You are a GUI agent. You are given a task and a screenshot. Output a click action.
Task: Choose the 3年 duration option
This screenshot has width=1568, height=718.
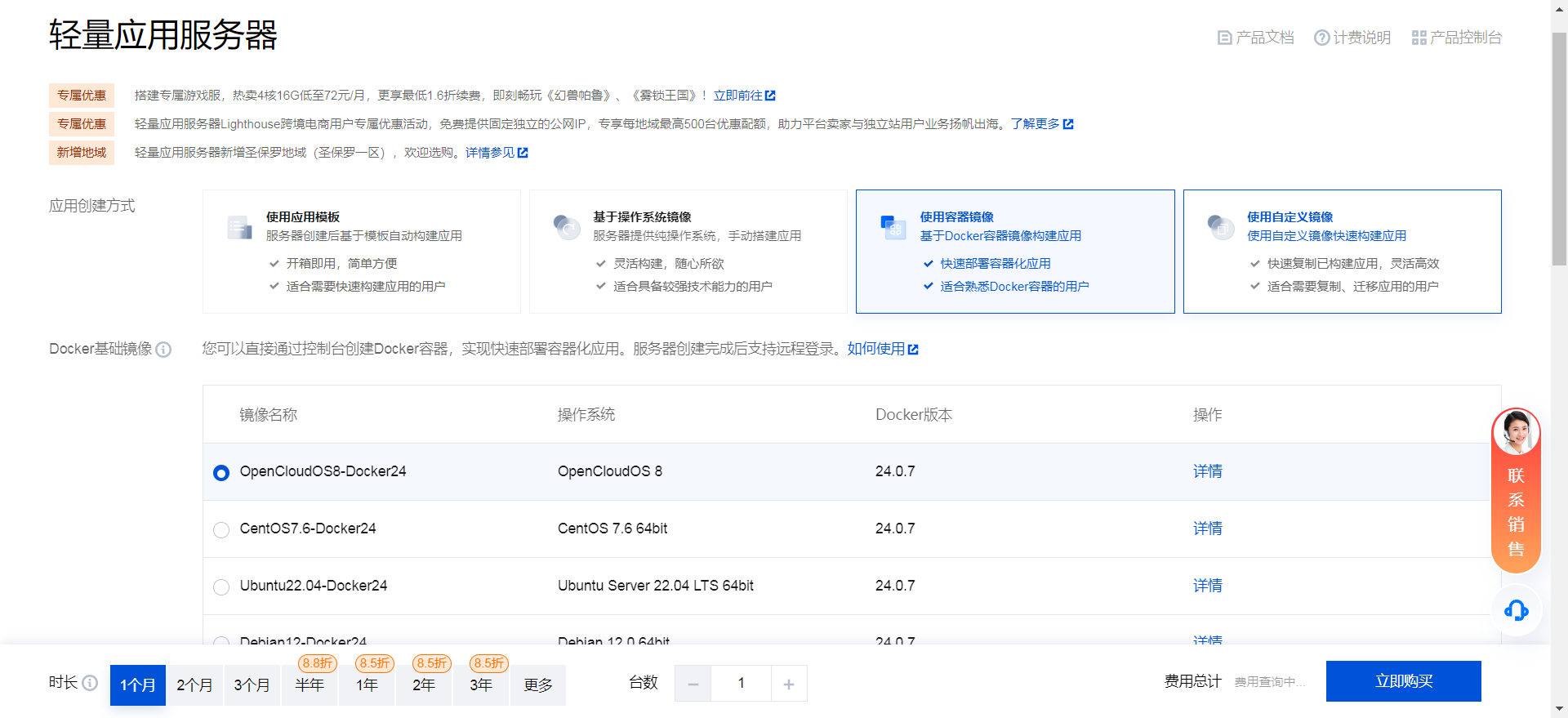click(481, 685)
